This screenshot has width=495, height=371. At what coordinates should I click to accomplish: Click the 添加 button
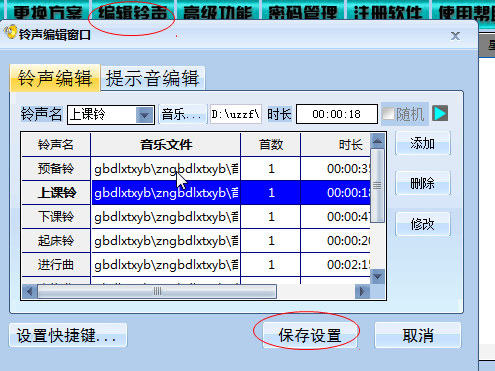tap(423, 143)
